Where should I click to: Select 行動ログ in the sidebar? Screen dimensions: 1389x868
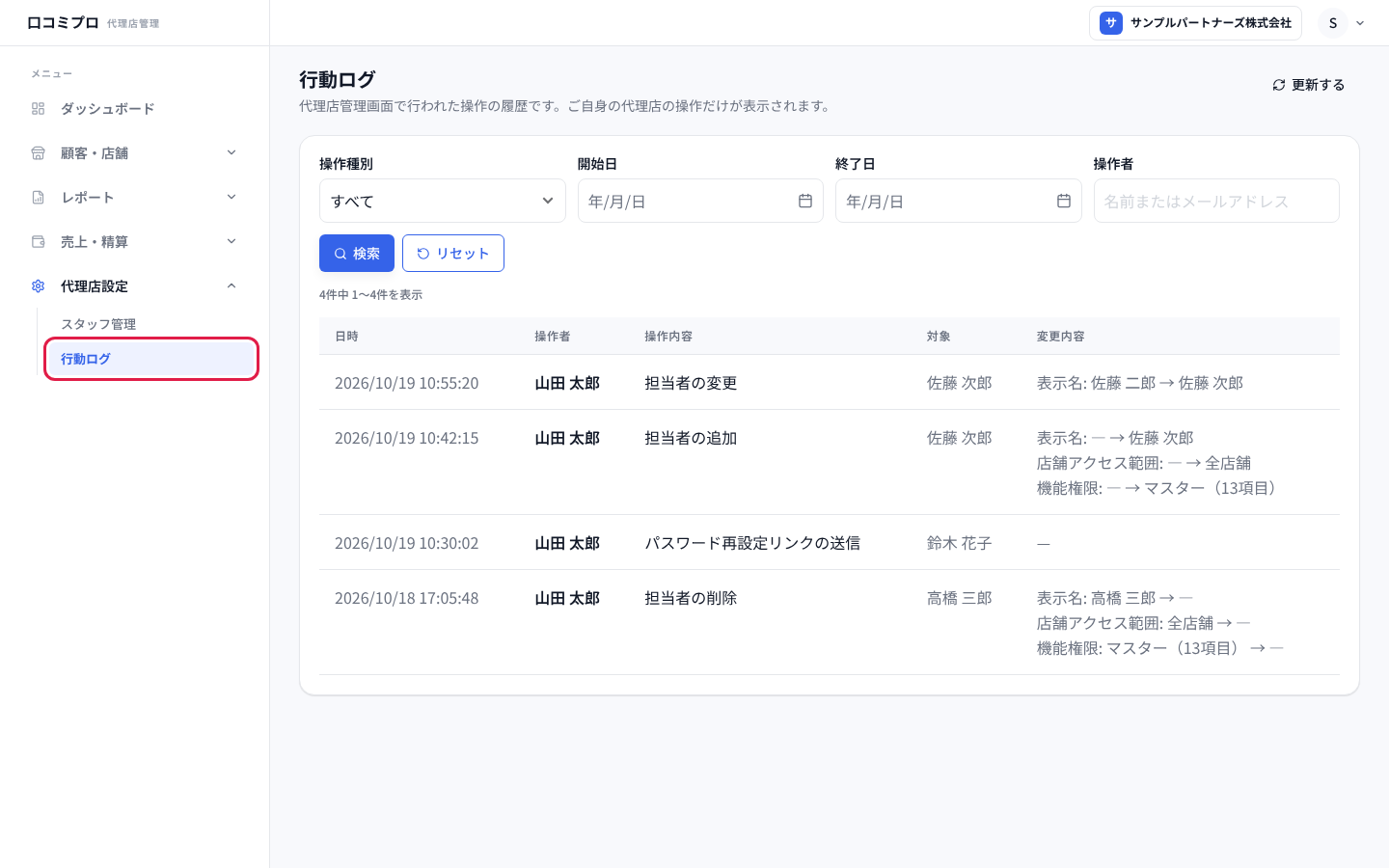150,359
